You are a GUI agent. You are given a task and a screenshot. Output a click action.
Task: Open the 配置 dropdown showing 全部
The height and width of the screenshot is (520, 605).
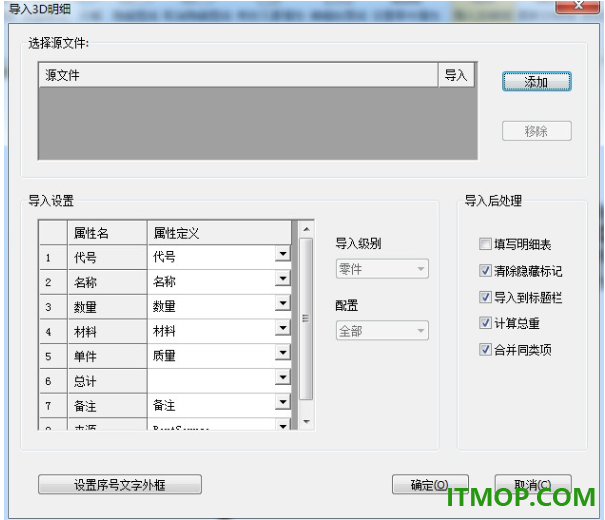click(382, 330)
